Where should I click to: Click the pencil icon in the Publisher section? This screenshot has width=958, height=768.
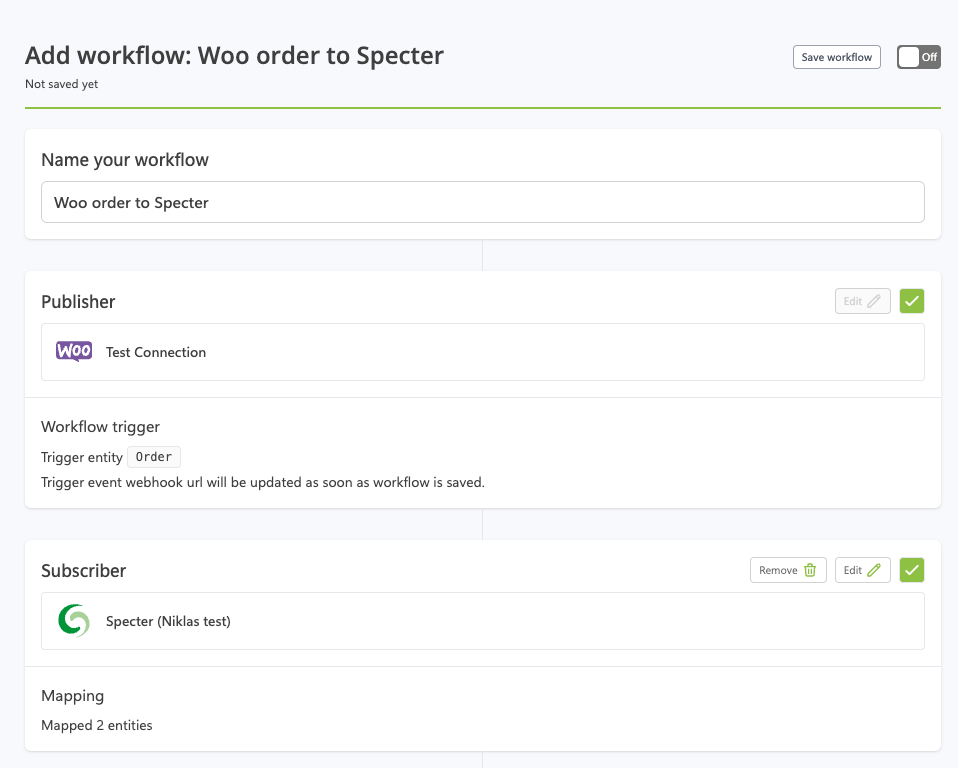[x=874, y=301]
